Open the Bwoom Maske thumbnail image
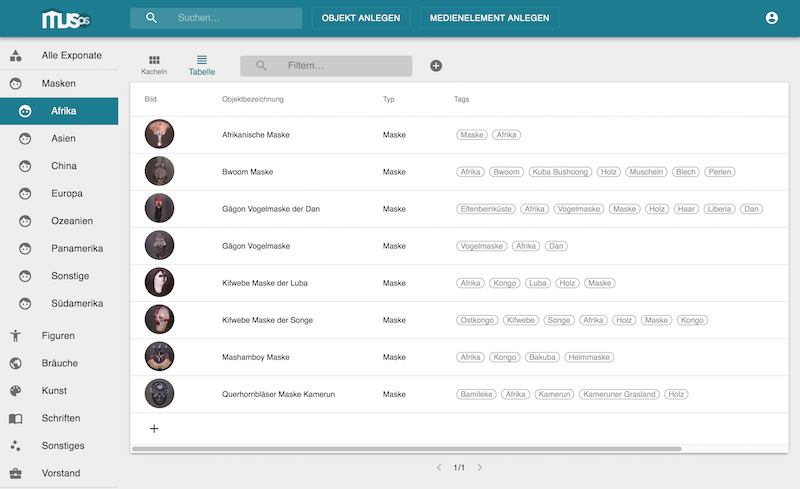The height and width of the screenshot is (489, 800). 159,171
